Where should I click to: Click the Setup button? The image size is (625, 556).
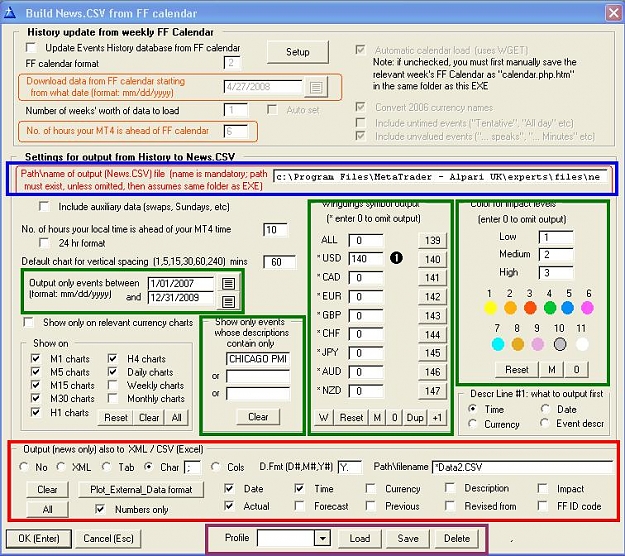coord(298,52)
